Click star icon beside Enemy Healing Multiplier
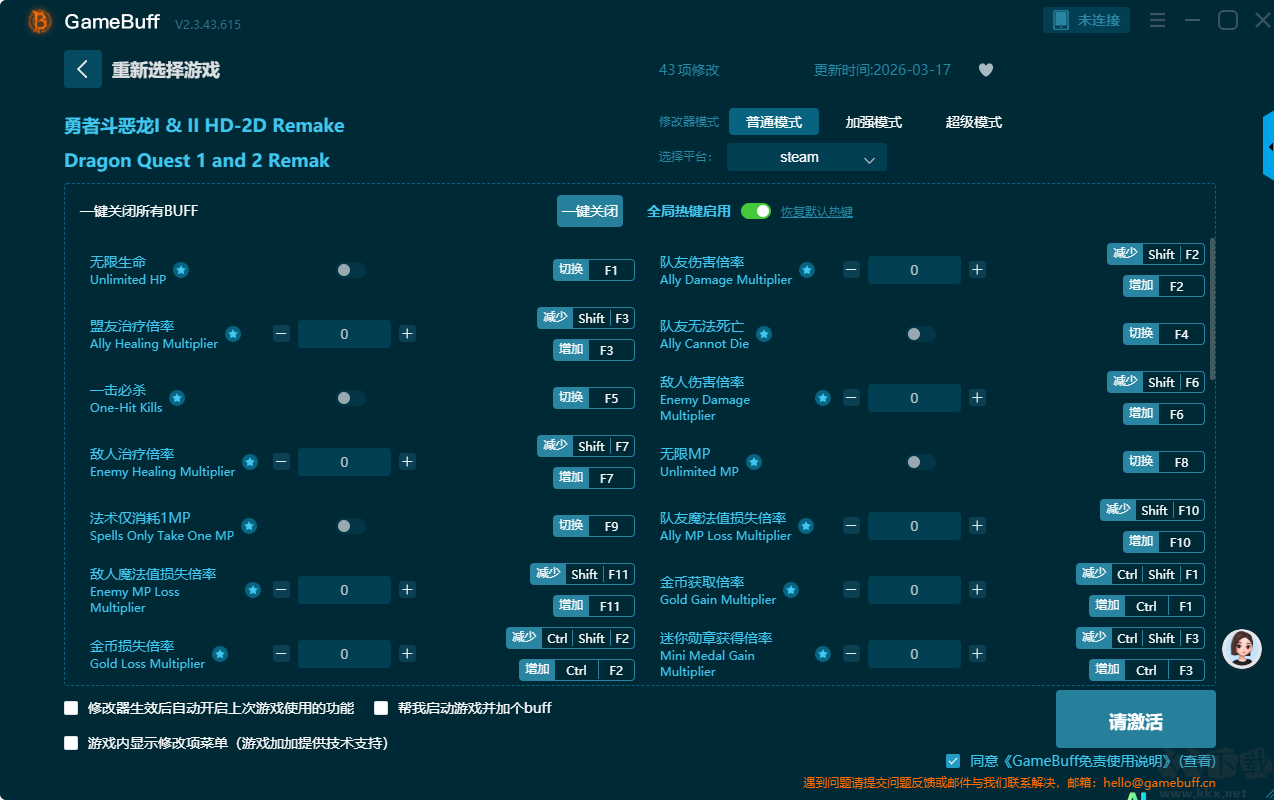The width and height of the screenshot is (1274, 800). point(250,462)
